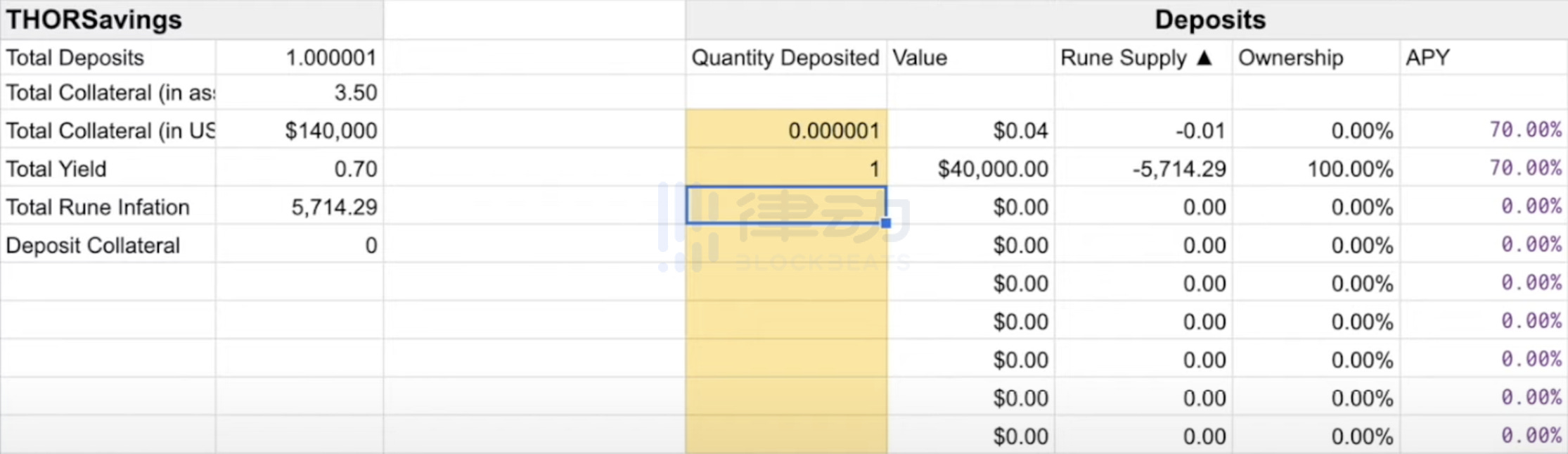
Task: Select the 5,714.29 rune inflation value
Action: click(300, 207)
